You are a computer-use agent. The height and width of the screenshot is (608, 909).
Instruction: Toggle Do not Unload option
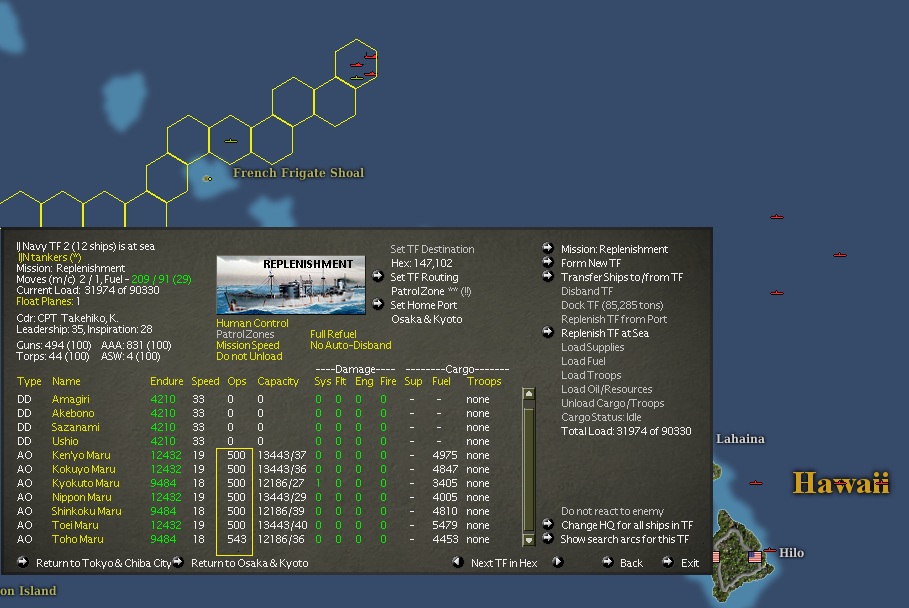pos(249,356)
